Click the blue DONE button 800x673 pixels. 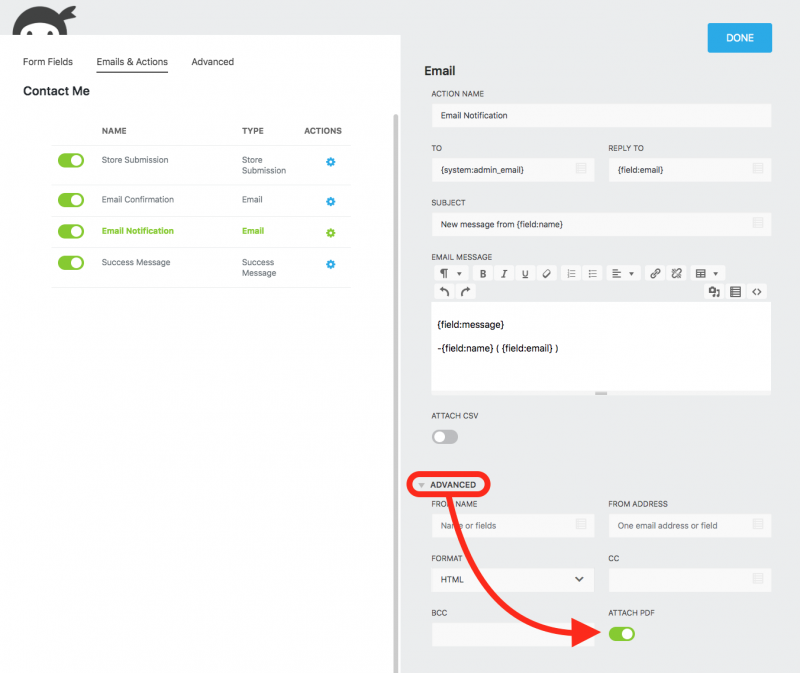(739, 37)
